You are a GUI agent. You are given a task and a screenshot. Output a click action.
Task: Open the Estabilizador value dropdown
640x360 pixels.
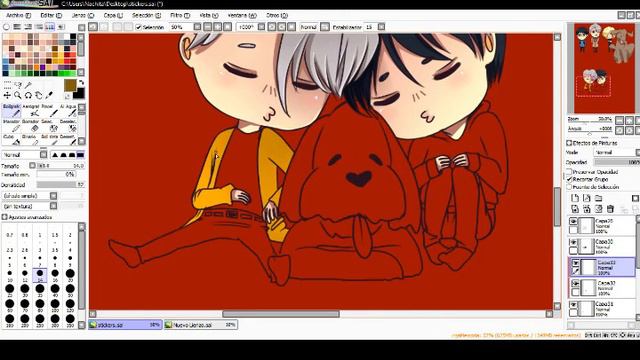381,27
